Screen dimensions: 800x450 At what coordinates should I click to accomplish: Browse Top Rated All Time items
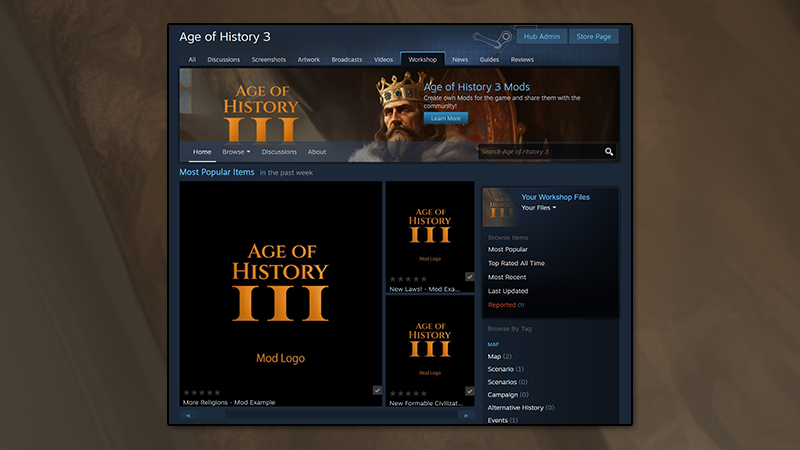click(x=516, y=263)
